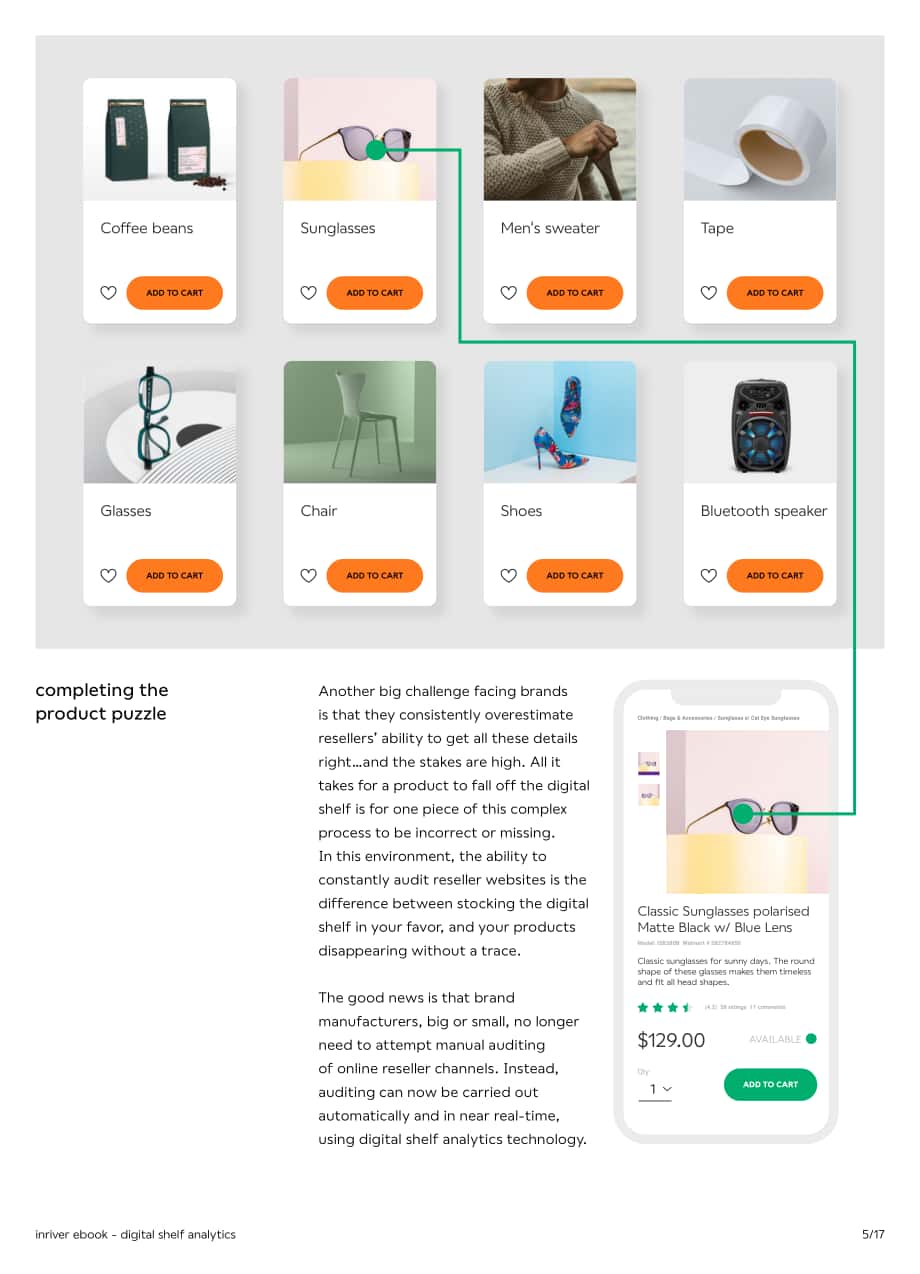Image resolution: width=920 pixels, height=1274 pixels.
Task: Like the Men's sweater with heart icon
Action: point(508,293)
